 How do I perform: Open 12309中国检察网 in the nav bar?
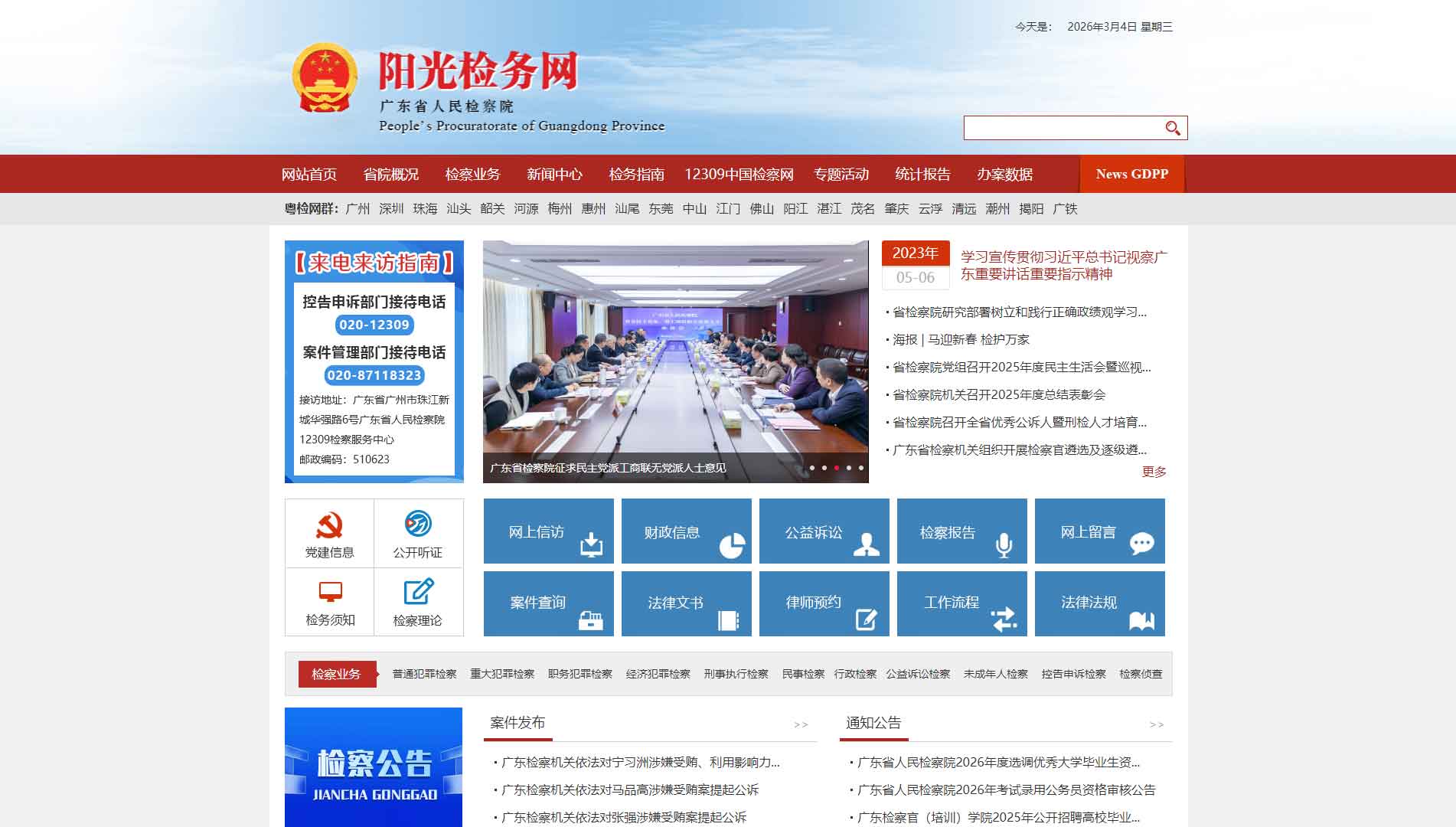click(x=739, y=175)
